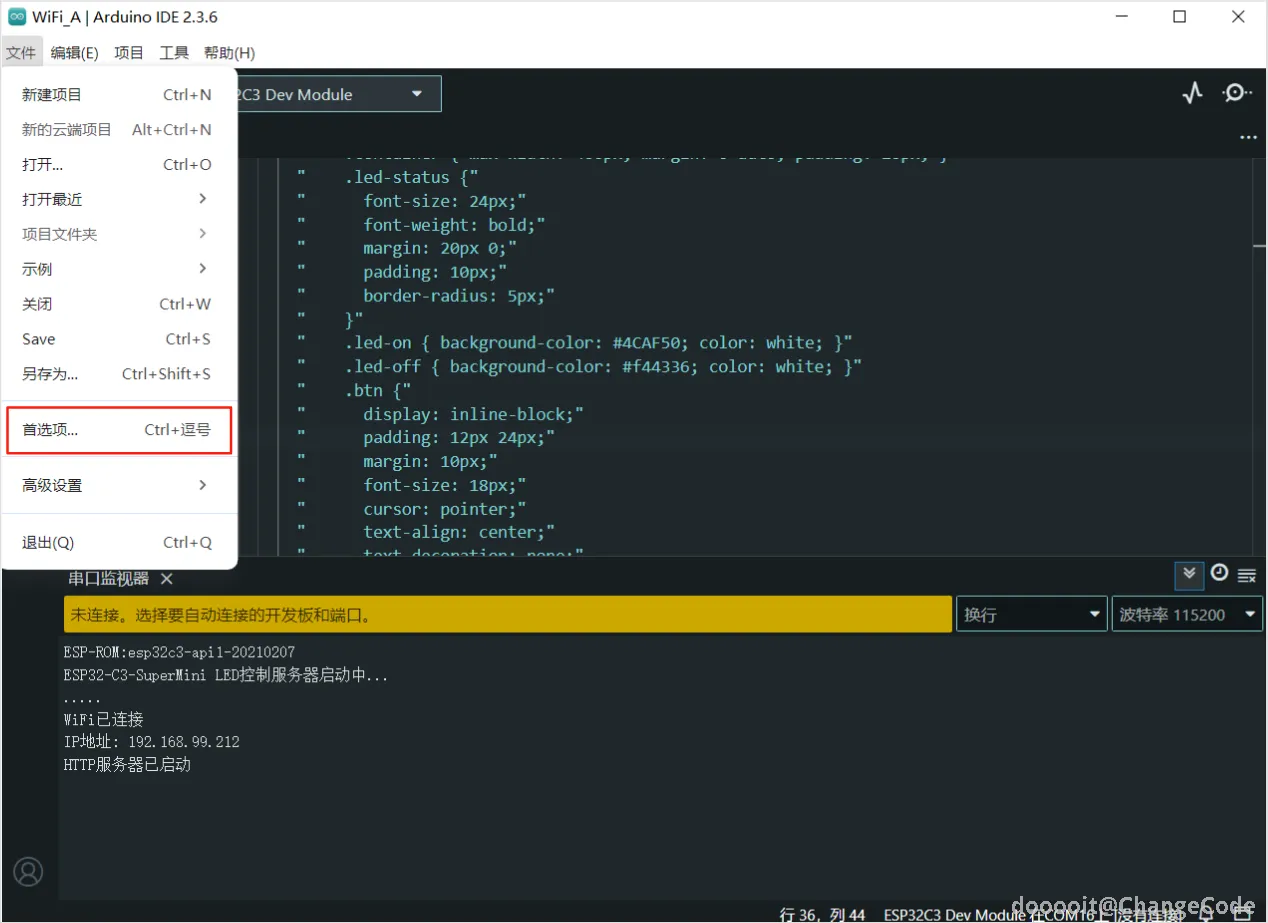1268x923 pixels.
Task: Choose 新建项目 from the file menu
Action: (x=119, y=95)
